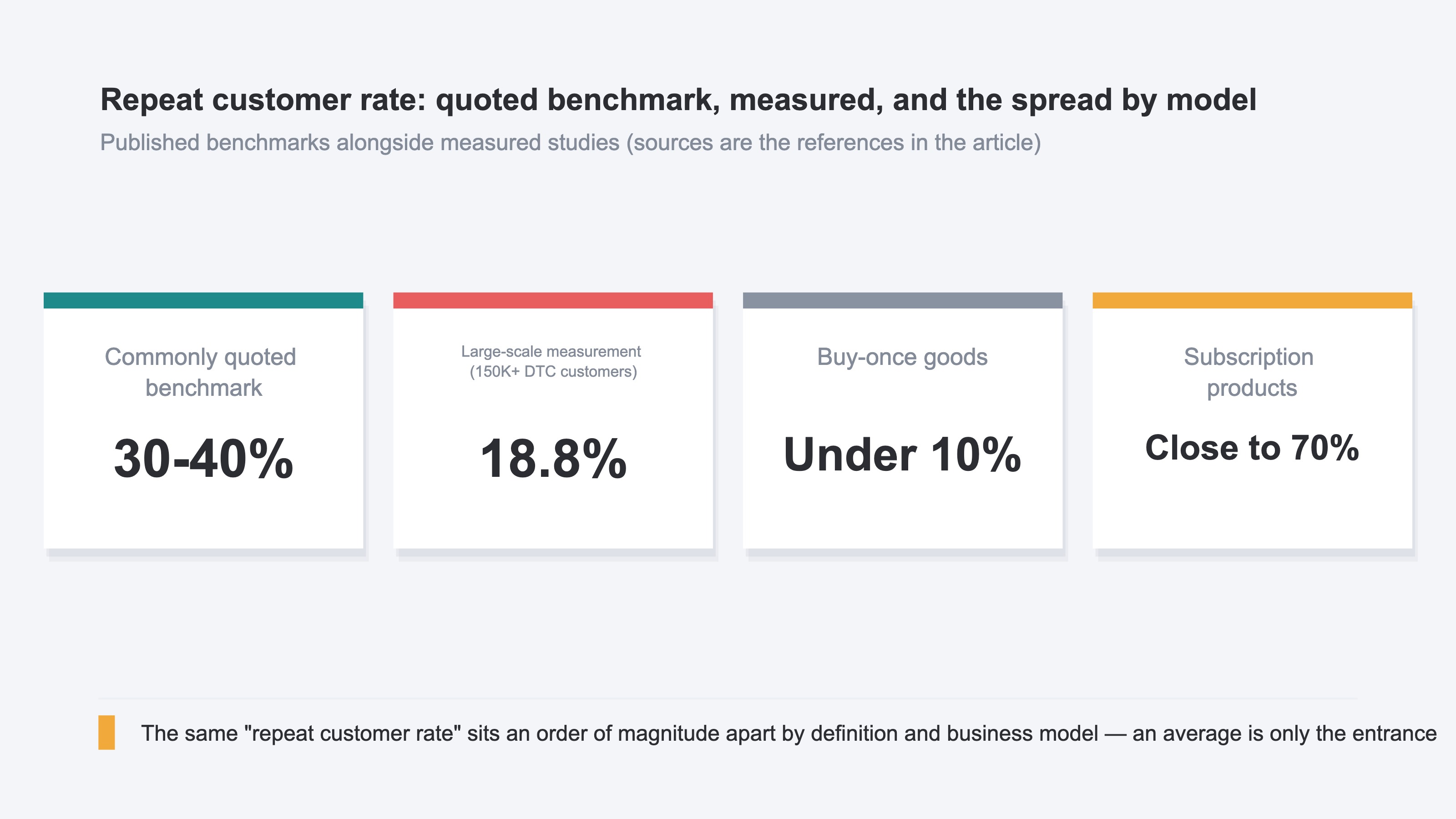Click the Published benchmarks subtitle text
The height and width of the screenshot is (819, 1456).
(570, 142)
